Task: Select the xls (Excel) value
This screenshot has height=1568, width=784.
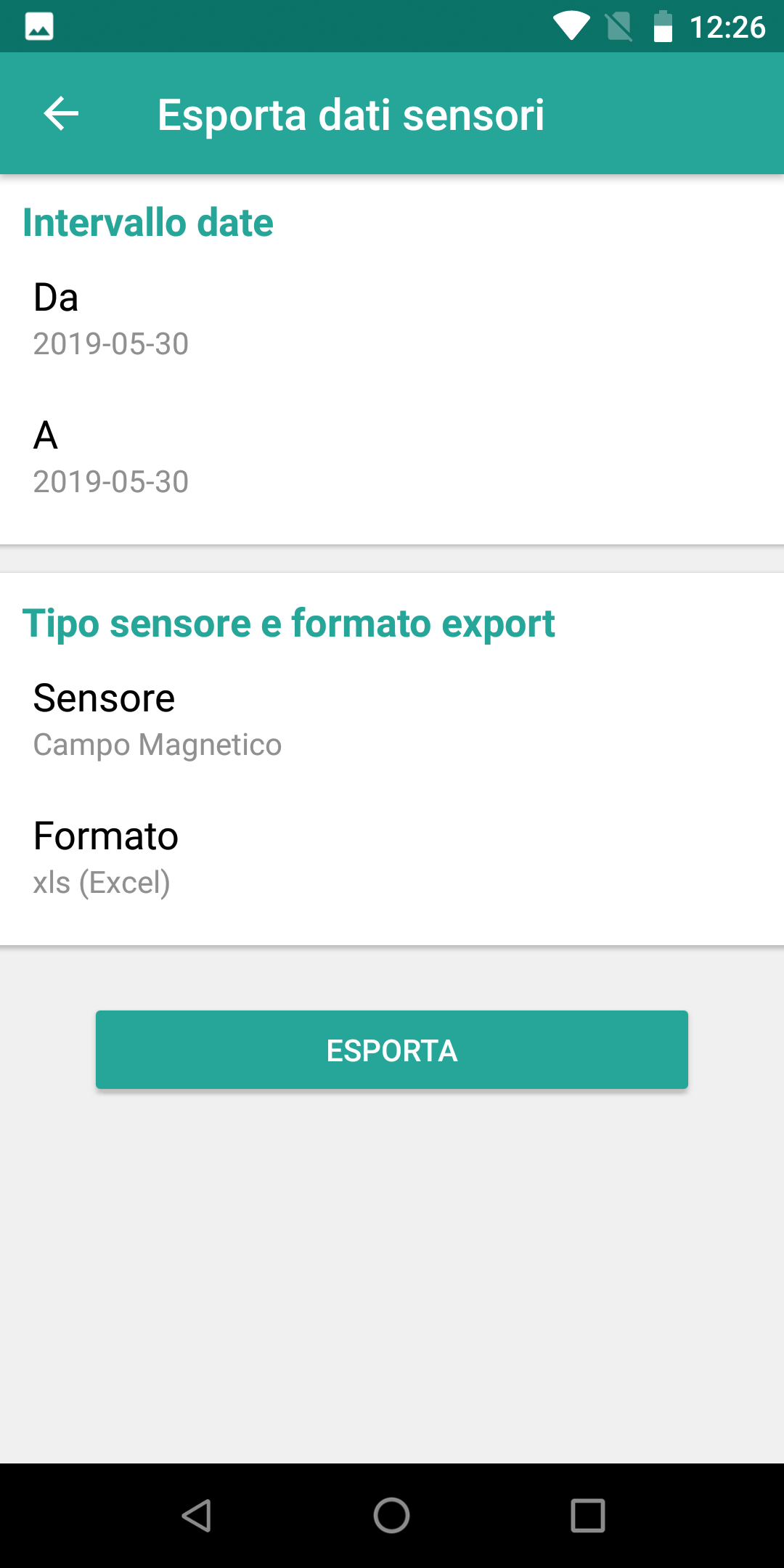Action: point(102,883)
